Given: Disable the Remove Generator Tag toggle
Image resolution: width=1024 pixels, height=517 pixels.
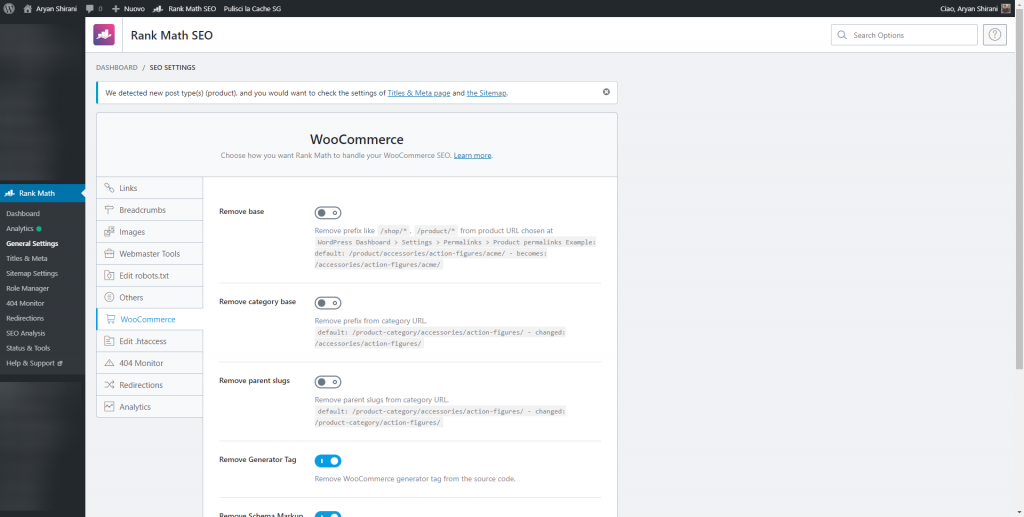Looking at the screenshot, I should tap(328, 461).
